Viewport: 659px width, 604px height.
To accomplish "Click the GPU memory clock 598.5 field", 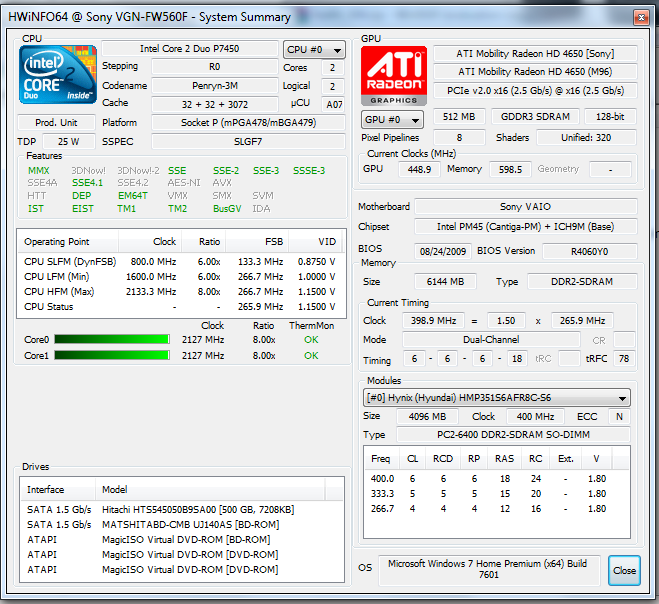I will [x=510, y=169].
